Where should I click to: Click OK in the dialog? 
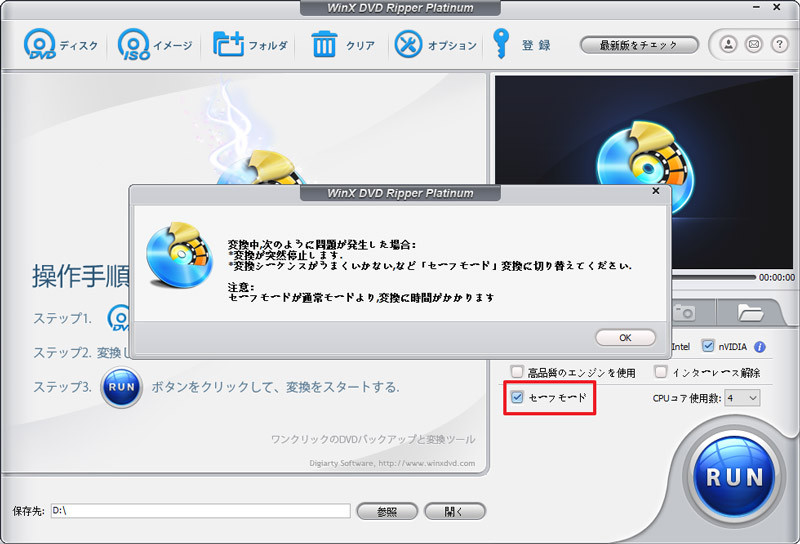[x=625, y=337]
